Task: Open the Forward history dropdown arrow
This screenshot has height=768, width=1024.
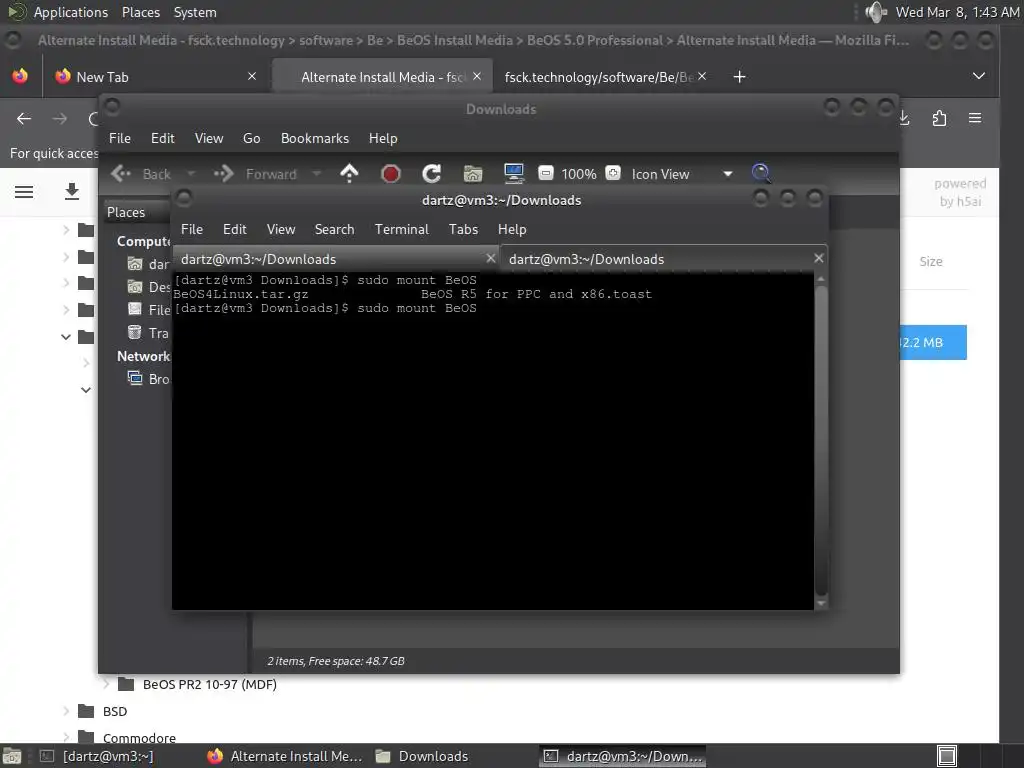Action: pos(317,174)
